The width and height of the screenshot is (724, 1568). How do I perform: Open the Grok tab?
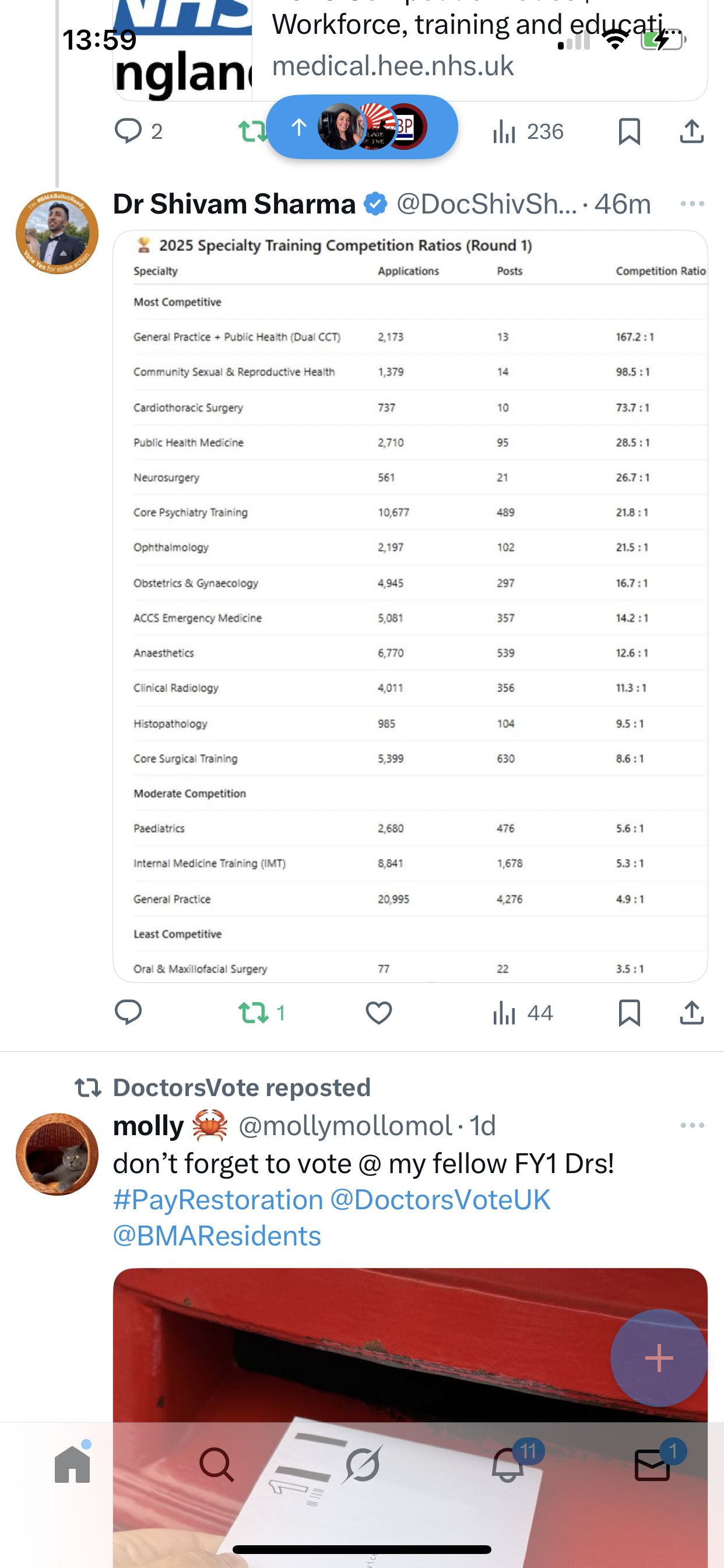(x=362, y=1464)
